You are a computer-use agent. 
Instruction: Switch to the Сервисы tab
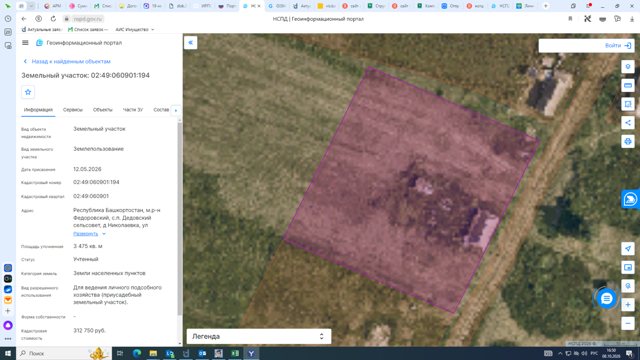click(73, 110)
